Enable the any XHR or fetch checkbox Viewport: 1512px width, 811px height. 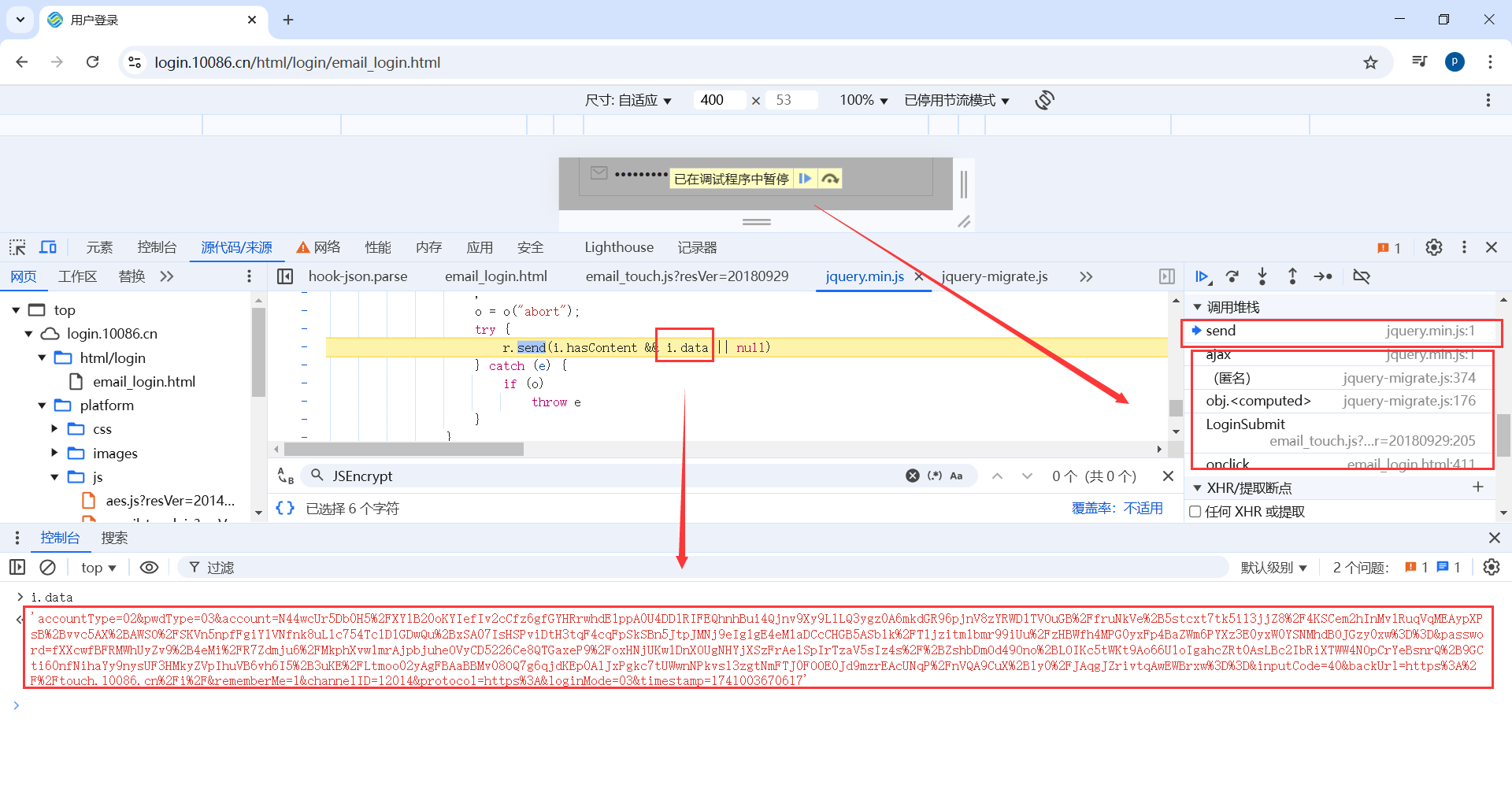click(x=1195, y=512)
